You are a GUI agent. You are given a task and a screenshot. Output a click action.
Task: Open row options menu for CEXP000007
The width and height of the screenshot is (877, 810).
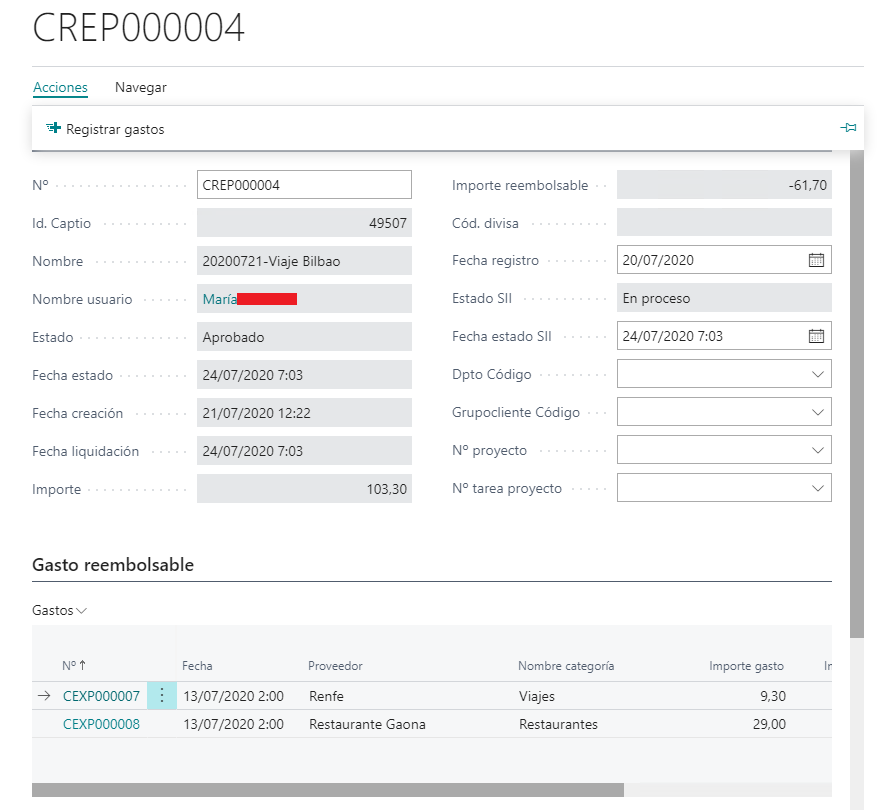(162, 696)
